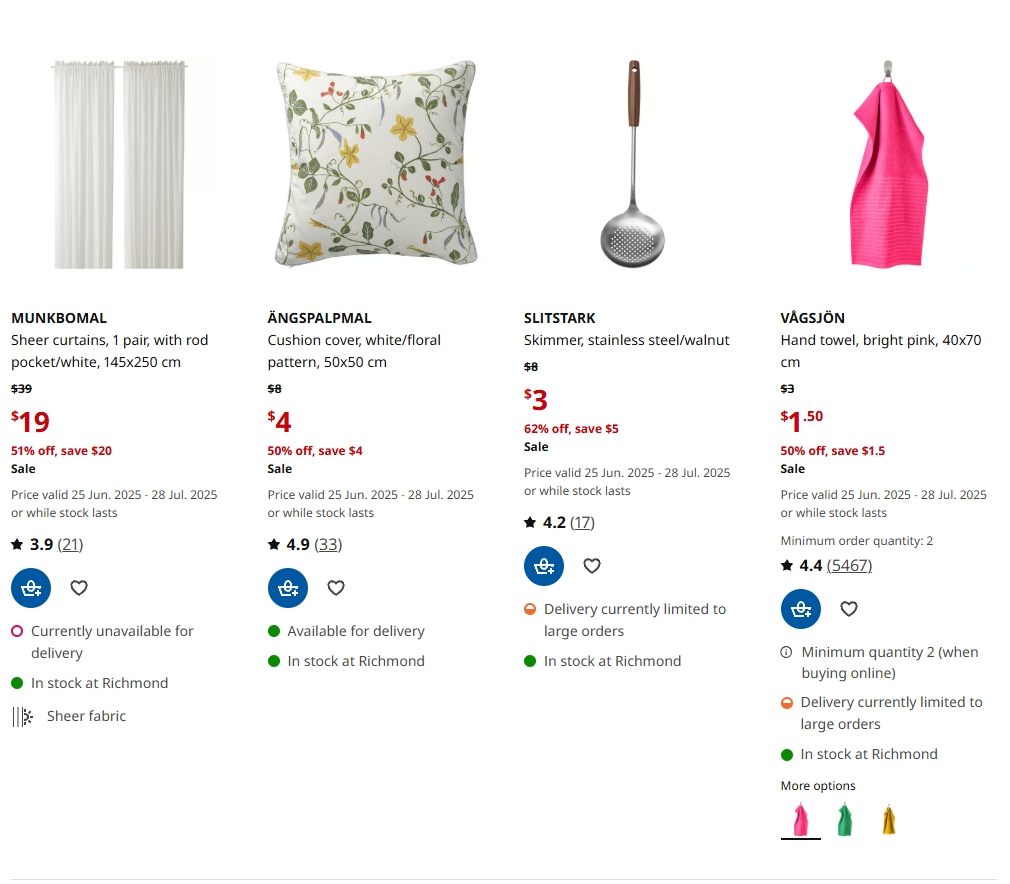This screenshot has height=884, width=1010.
Task: Open the SLITSTARK skimmer product image
Action: pyautogui.click(x=632, y=163)
